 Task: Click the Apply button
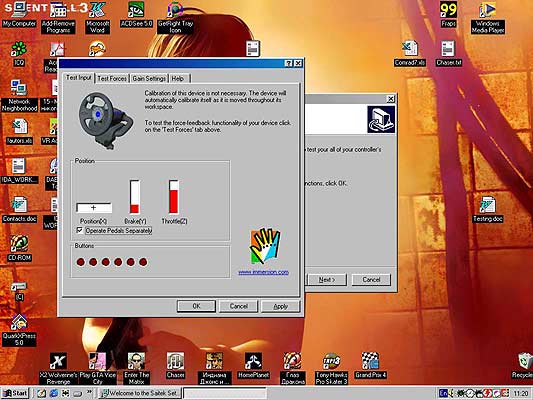click(x=280, y=306)
